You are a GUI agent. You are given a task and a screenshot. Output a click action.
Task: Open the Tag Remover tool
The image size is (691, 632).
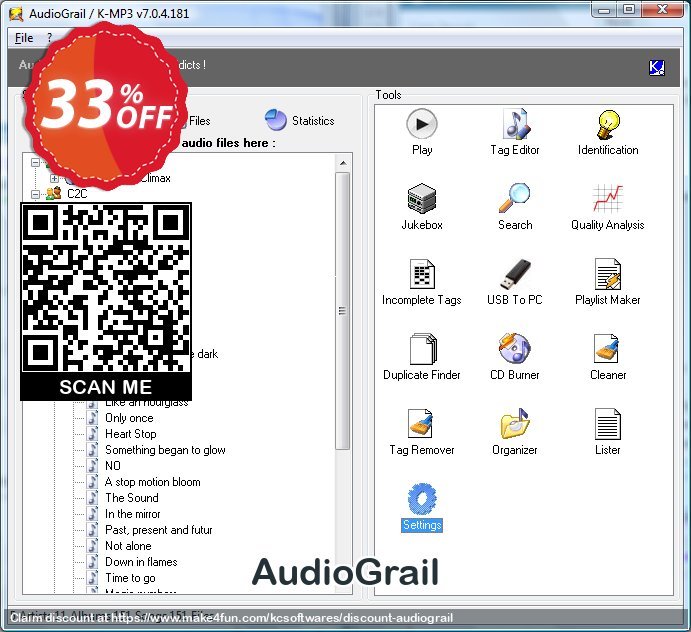422,432
